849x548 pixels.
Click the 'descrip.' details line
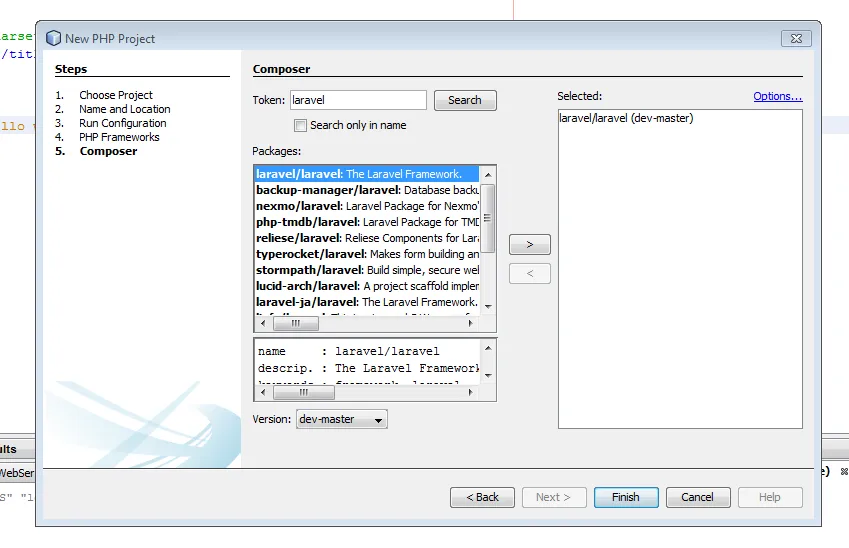(368, 368)
